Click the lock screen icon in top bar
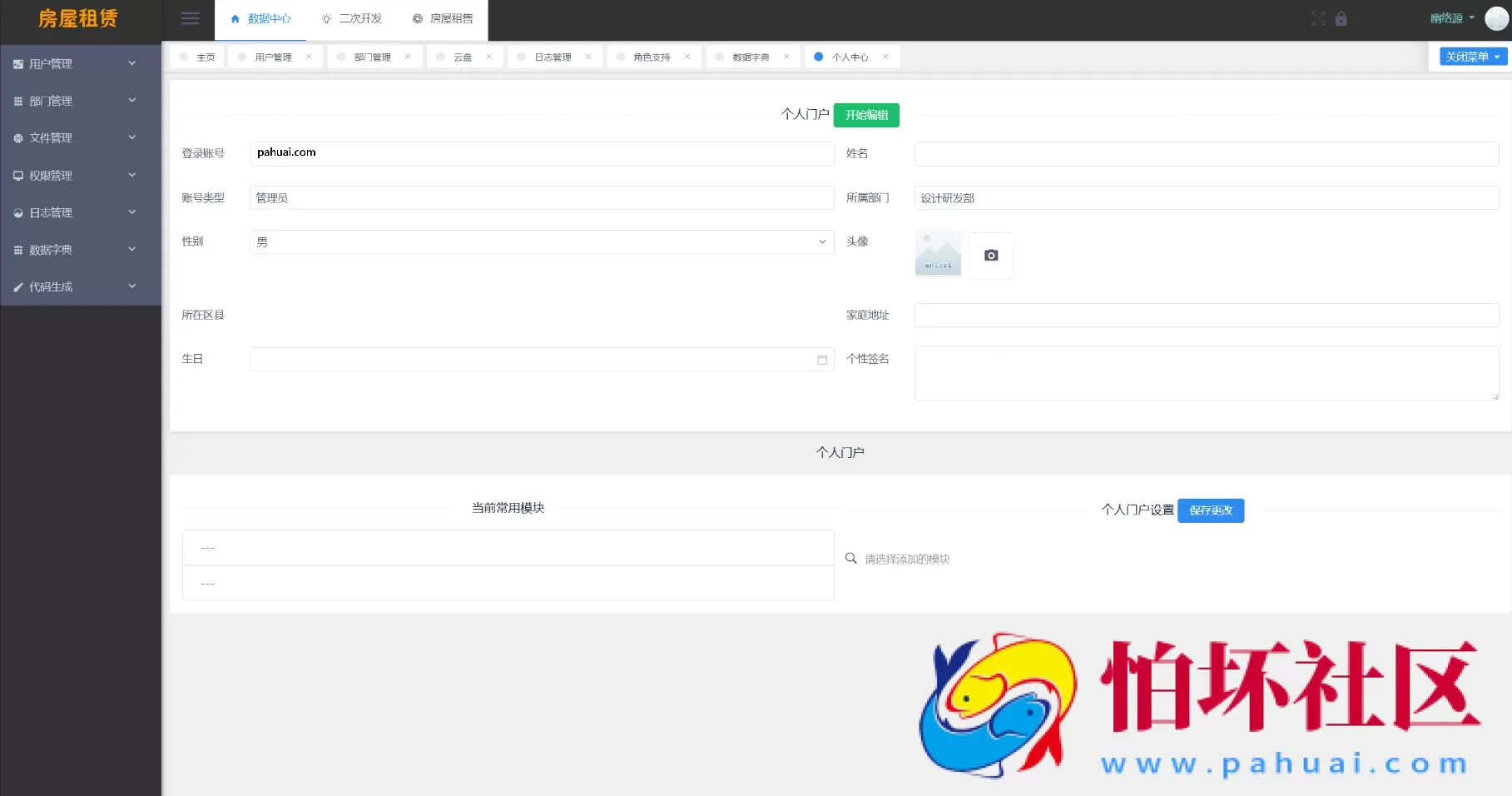 pos(1341,18)
